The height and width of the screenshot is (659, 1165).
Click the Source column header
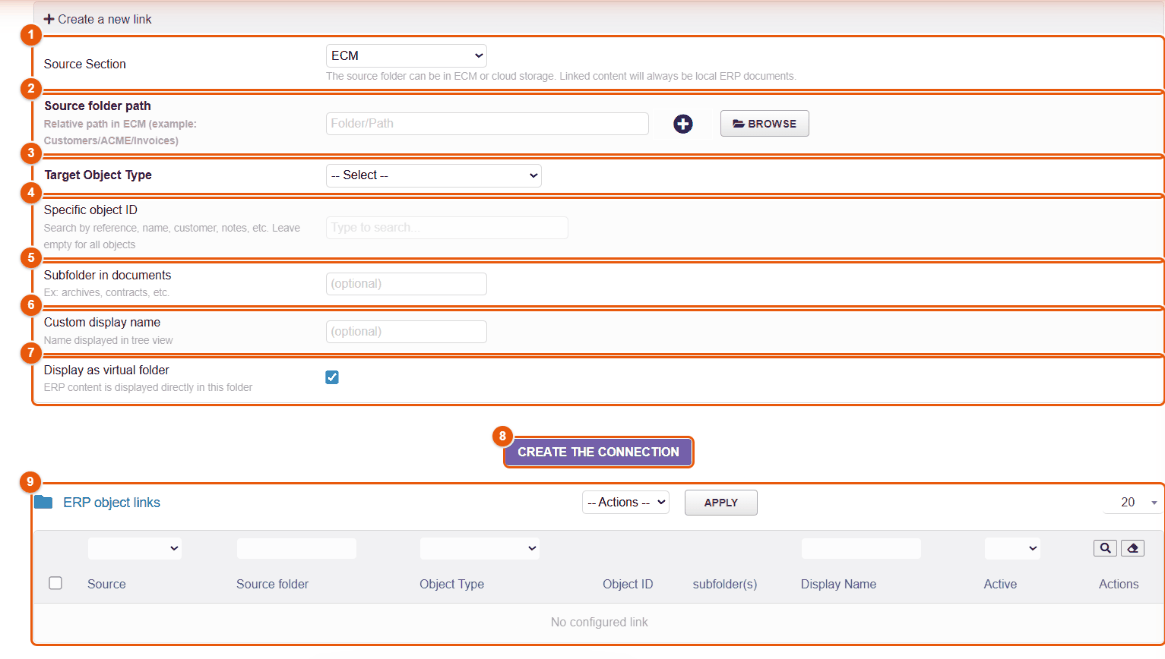(x=106, y=584)
